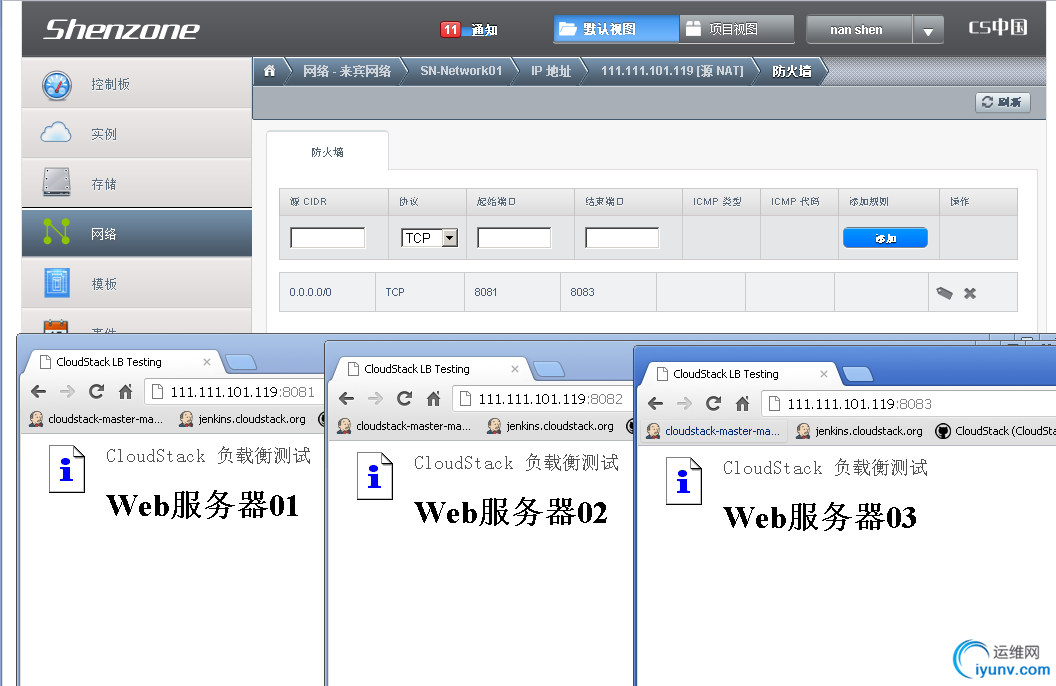Click the 结束端口 end port input field

coord(622,238)
